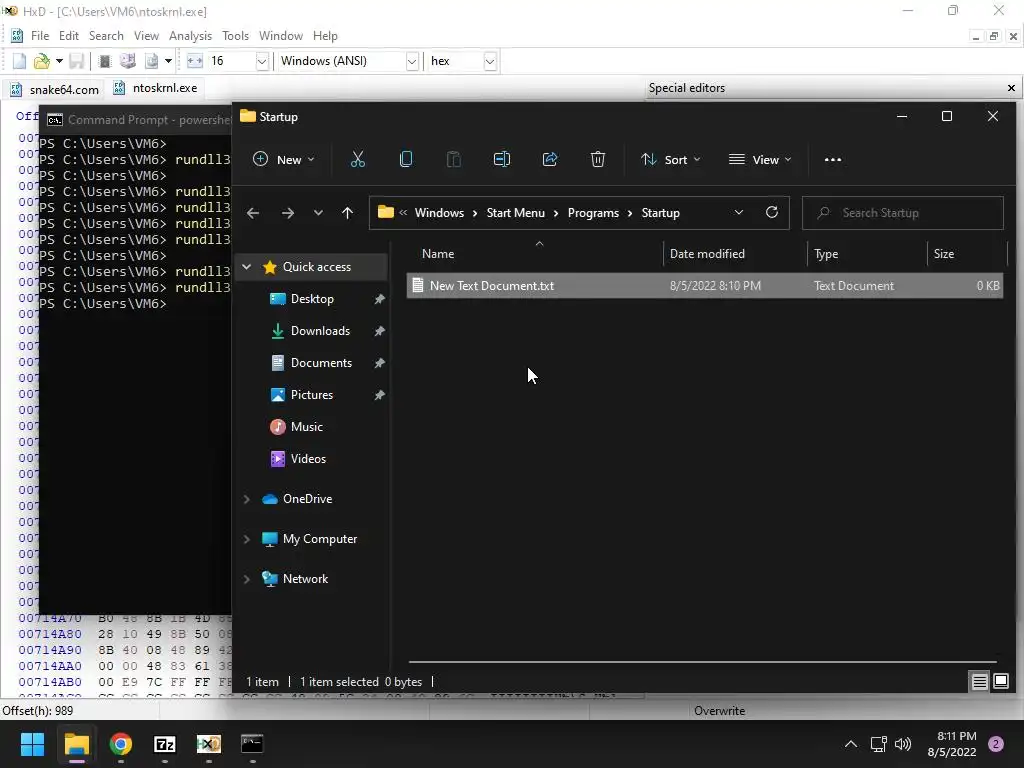Collapse Quick access tree node
Viewport: 1024px width, 768px height.
point(247,266)
